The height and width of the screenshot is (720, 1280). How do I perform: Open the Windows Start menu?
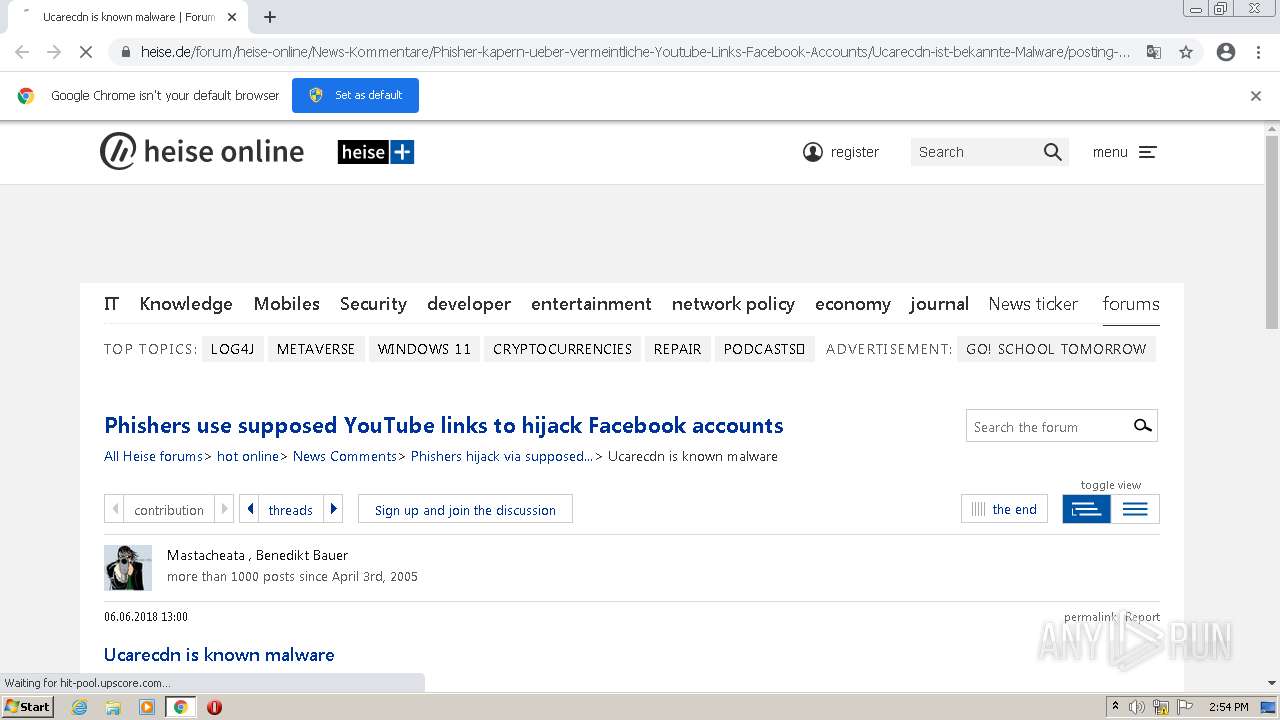tap(28, 707)
